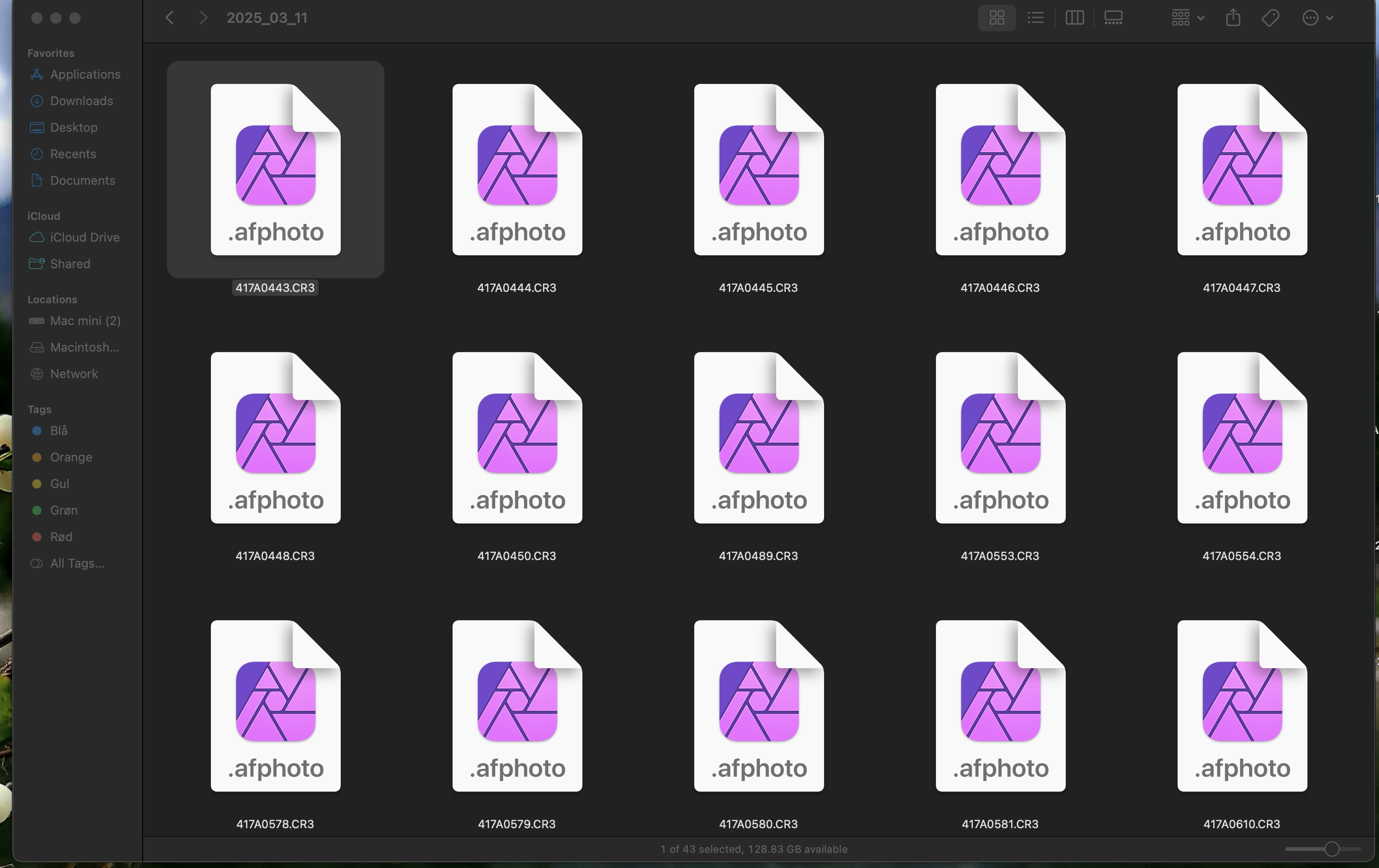Select the 417A0450.CR3 file icon

coord(517,437)
